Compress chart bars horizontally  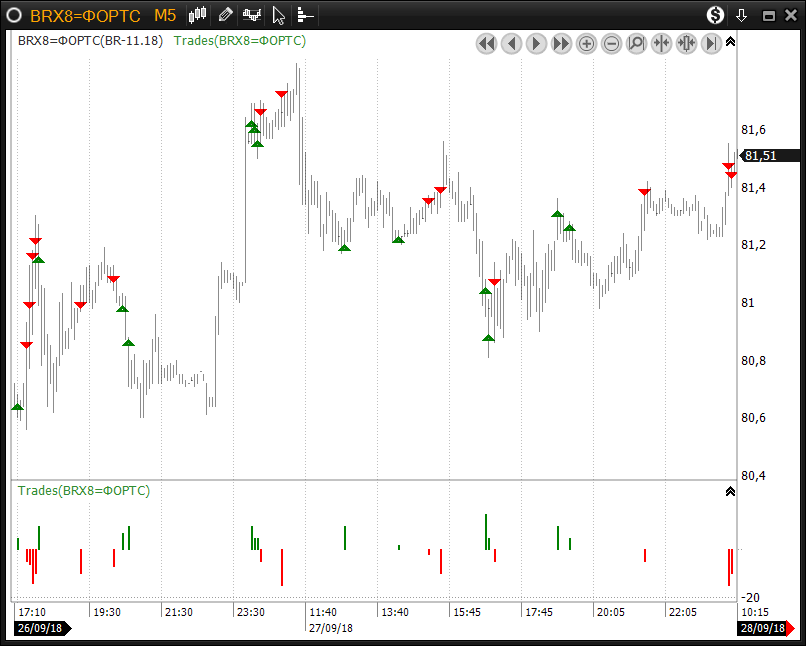661,43
